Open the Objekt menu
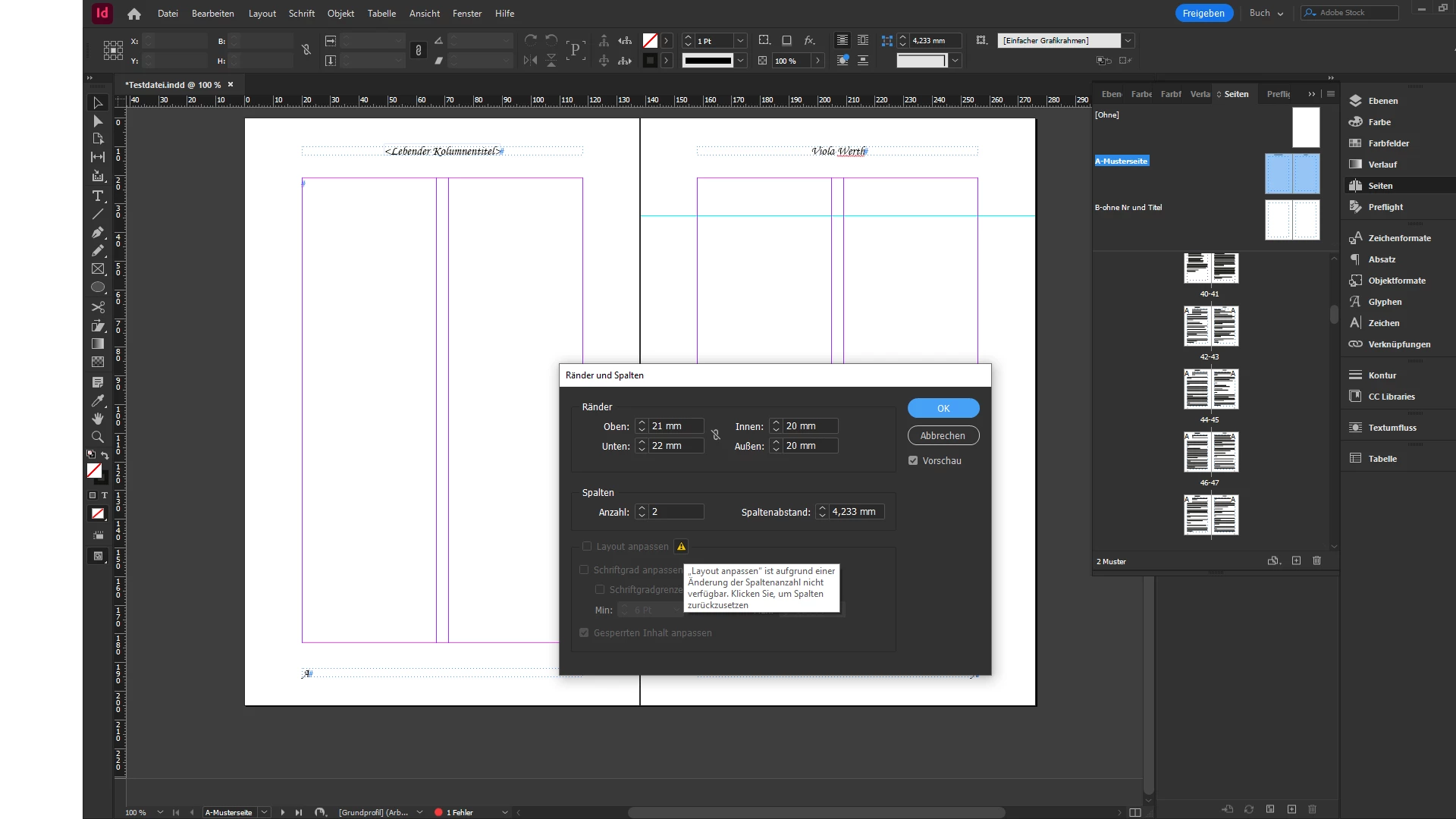Viewport: 1456px width, 819px height. point(340,14)
